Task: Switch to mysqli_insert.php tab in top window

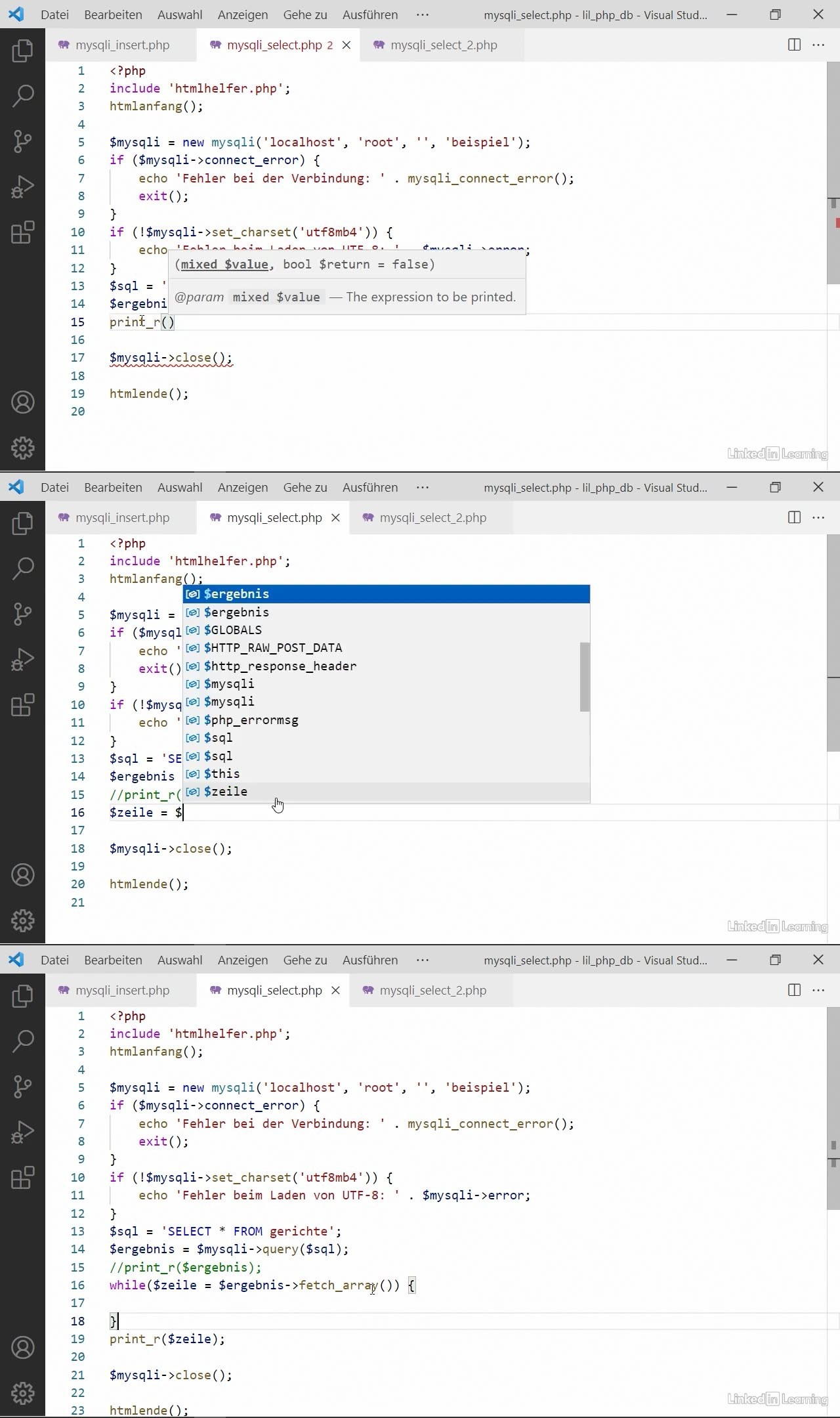Action: [122, 45]
